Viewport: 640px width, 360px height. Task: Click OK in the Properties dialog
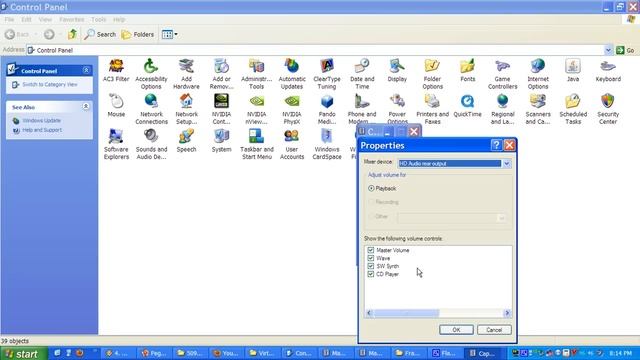[x=456, y=330]
